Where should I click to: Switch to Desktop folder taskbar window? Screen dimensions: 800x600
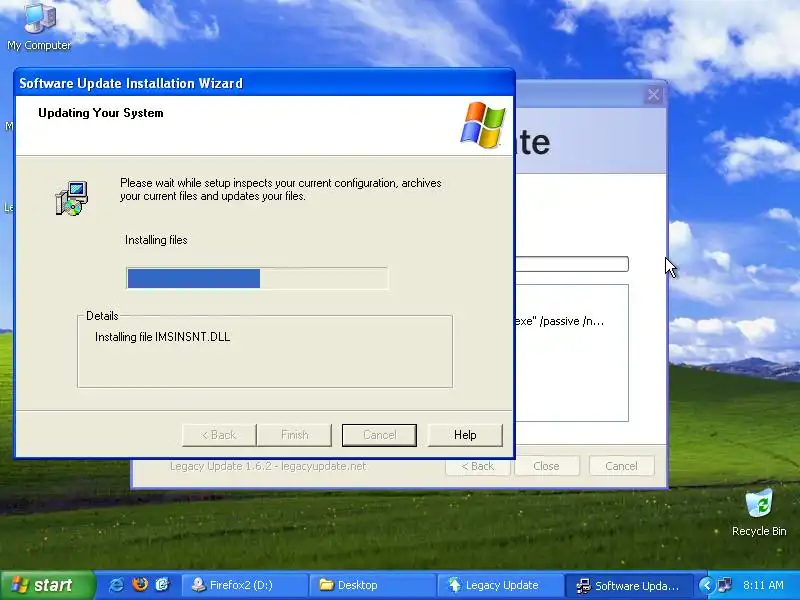[x=373, y=585]
